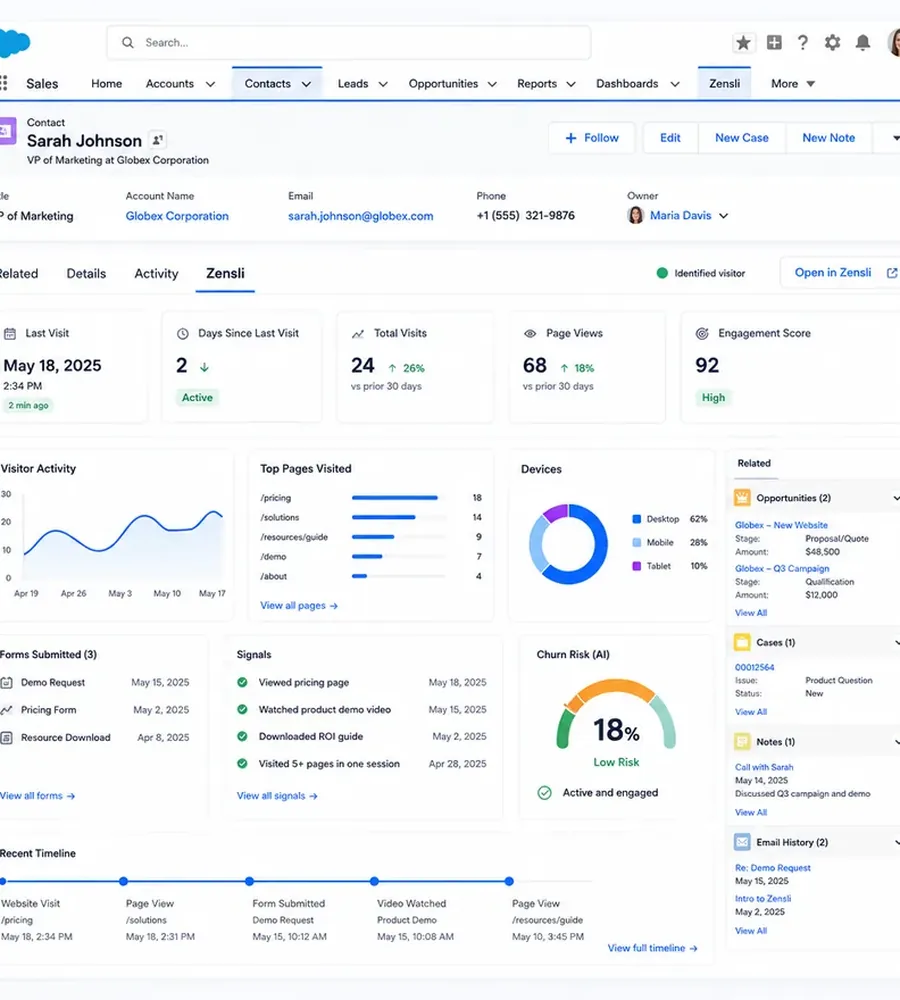Click the Follow button
Screen dimensions: 900x1000
(x=592, y=138)
